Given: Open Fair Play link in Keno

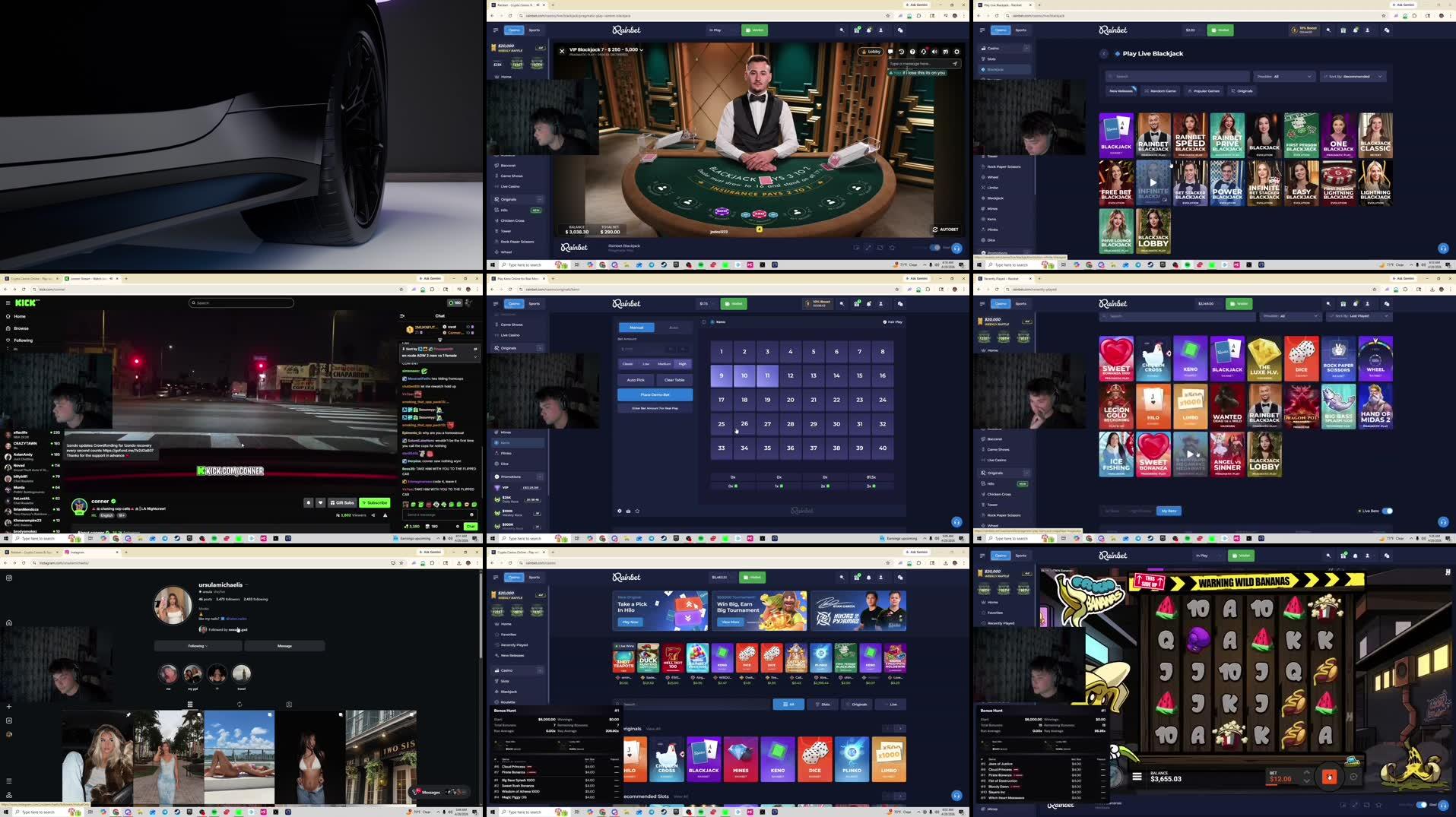Looking at the screenshot, I should click(893, 321).
